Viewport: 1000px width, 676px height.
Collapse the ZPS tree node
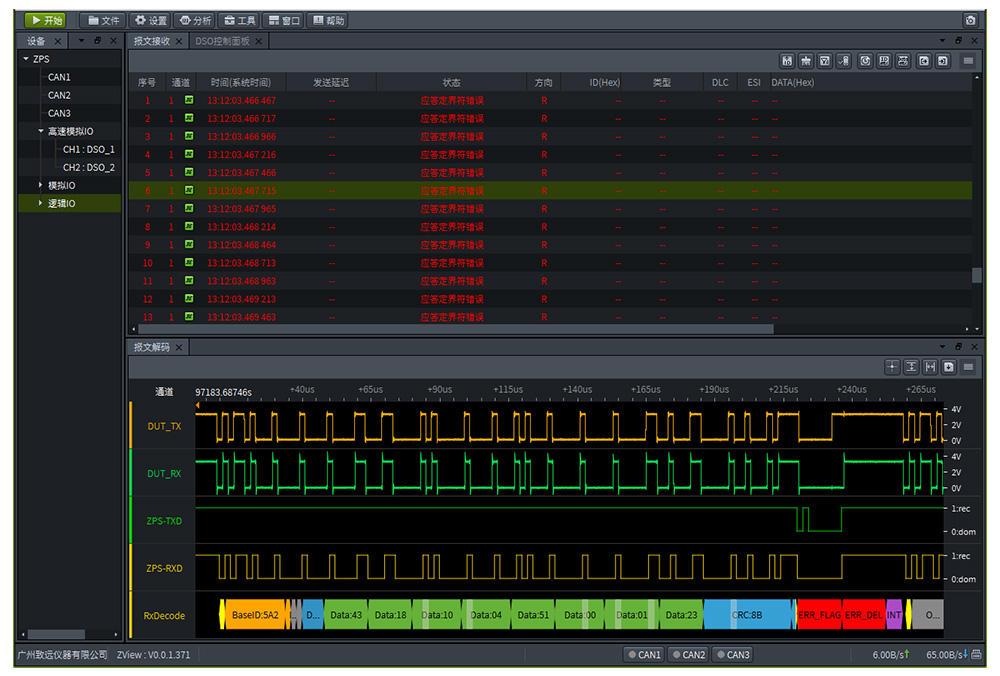click(x=26, y=59)
